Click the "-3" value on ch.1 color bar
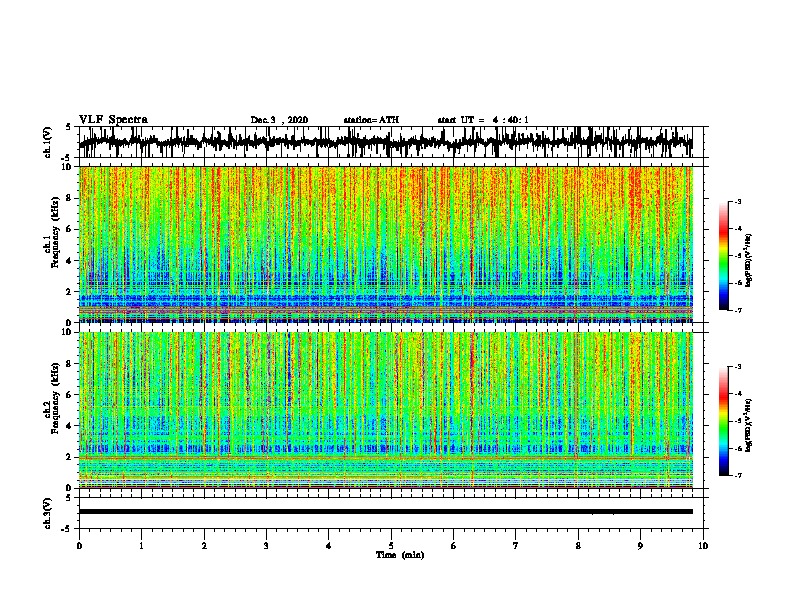The image size is (792, 612). click(737, 202)
